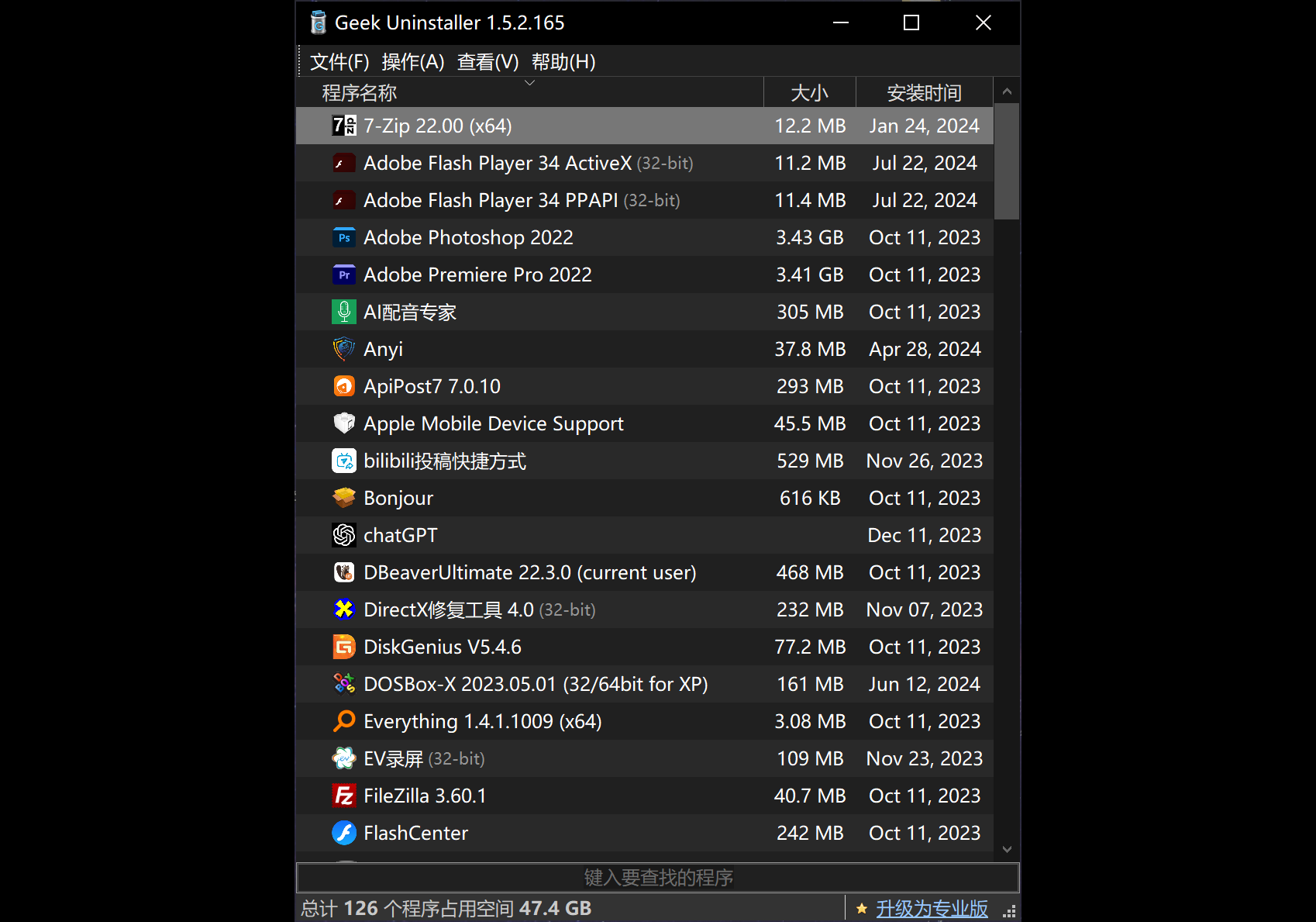Click the 总计 126 个程序 status text

(x=446, y=908)
